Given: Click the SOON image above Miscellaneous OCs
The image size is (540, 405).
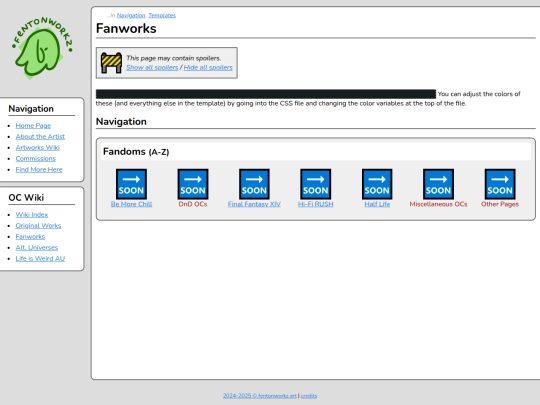Looking at the screenshot, I should click(x=438, y=184).
